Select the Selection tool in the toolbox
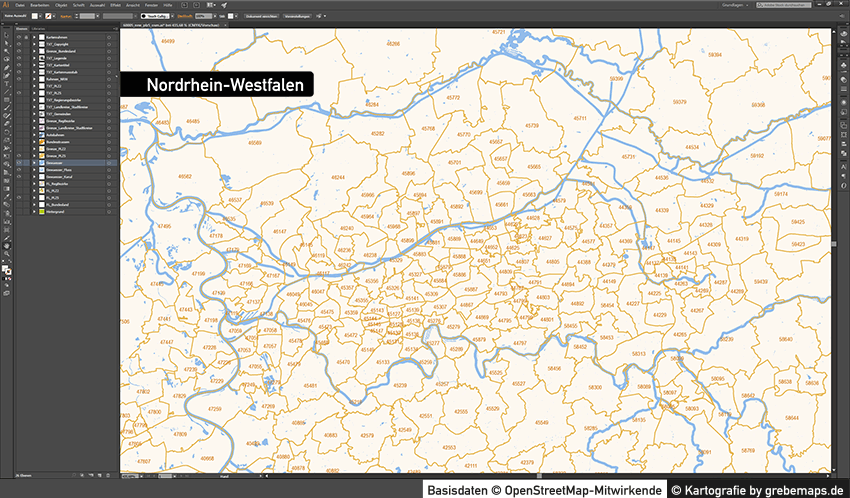This screenshot has width=850, height=498. pyautogui.click(x=6, y=35)
